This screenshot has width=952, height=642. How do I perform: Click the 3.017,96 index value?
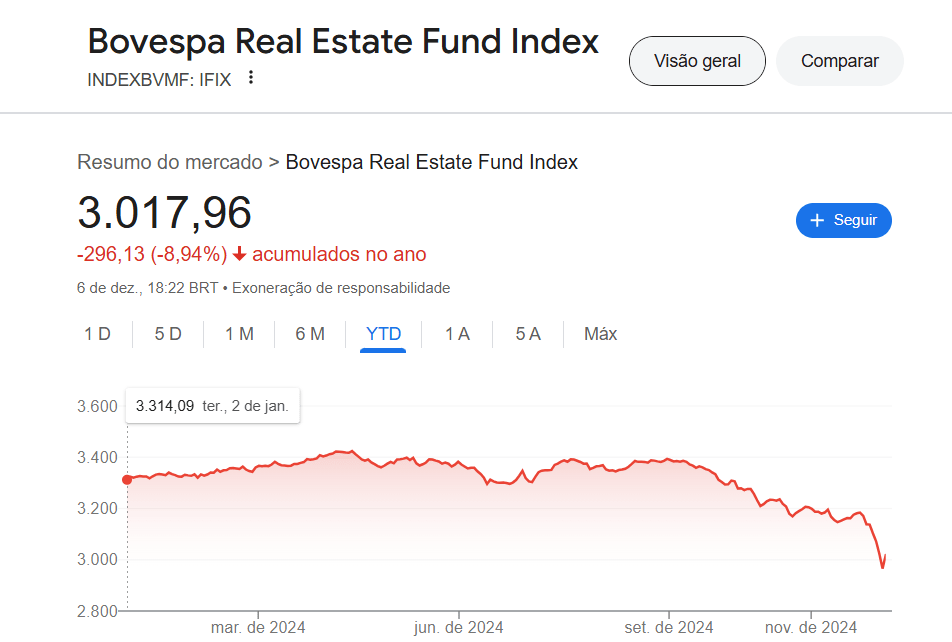(165, 213)
